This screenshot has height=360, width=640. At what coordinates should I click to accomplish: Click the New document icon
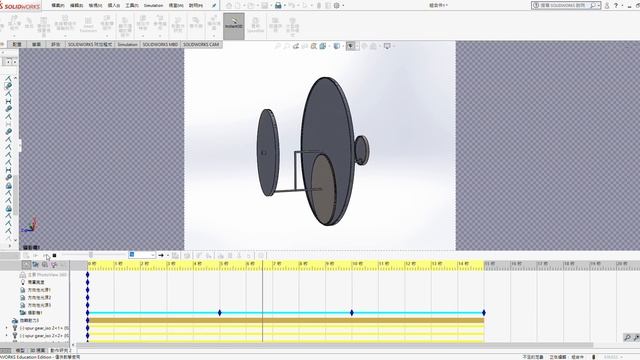point(238,5)
